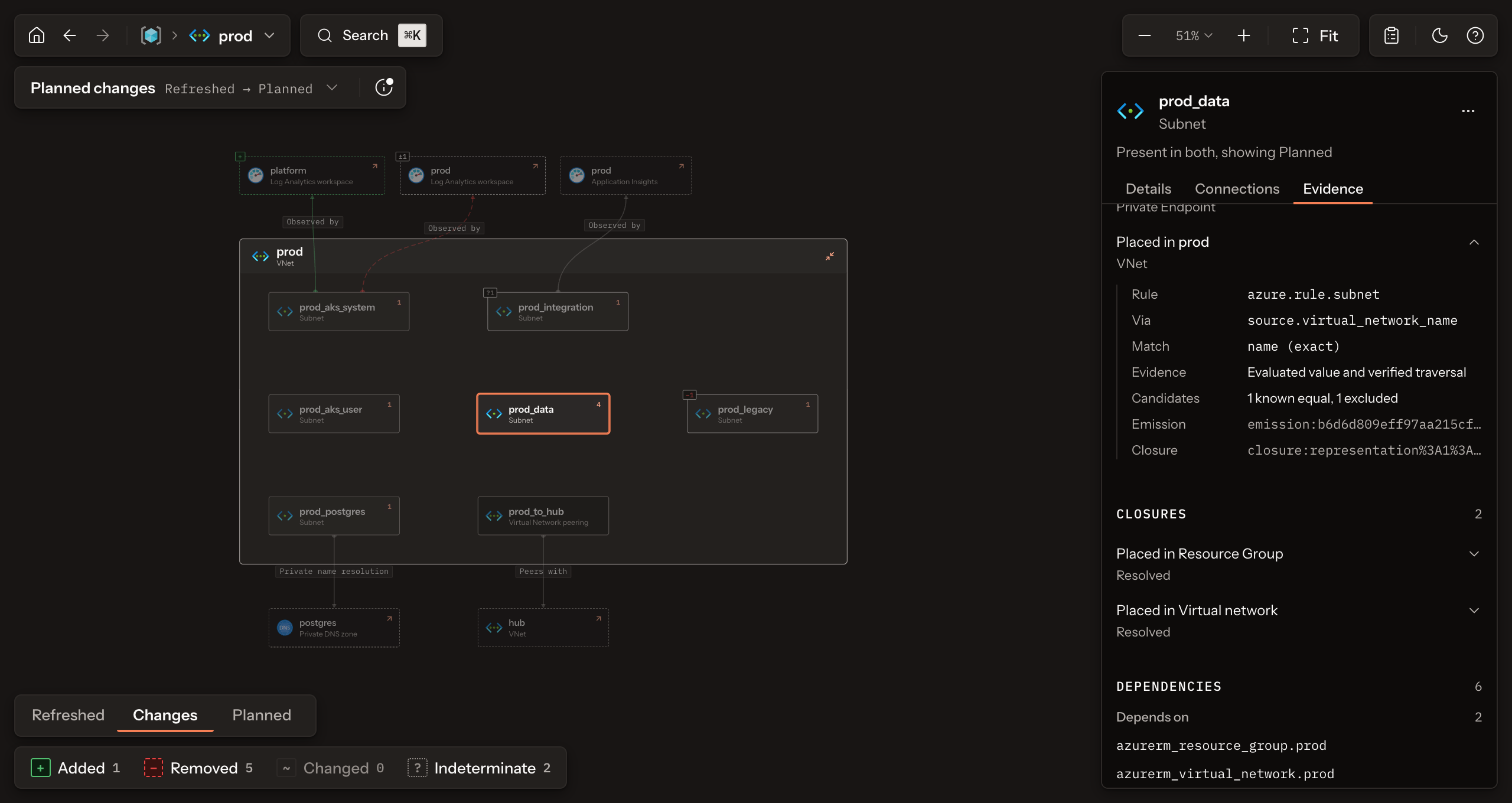Open the help question mark
The image size is (1512, 803).
click(1475, 35)
